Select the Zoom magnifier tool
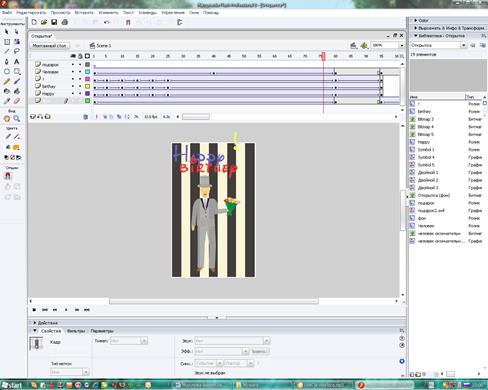This screenshot has width=488, height=390. [17, 118]
